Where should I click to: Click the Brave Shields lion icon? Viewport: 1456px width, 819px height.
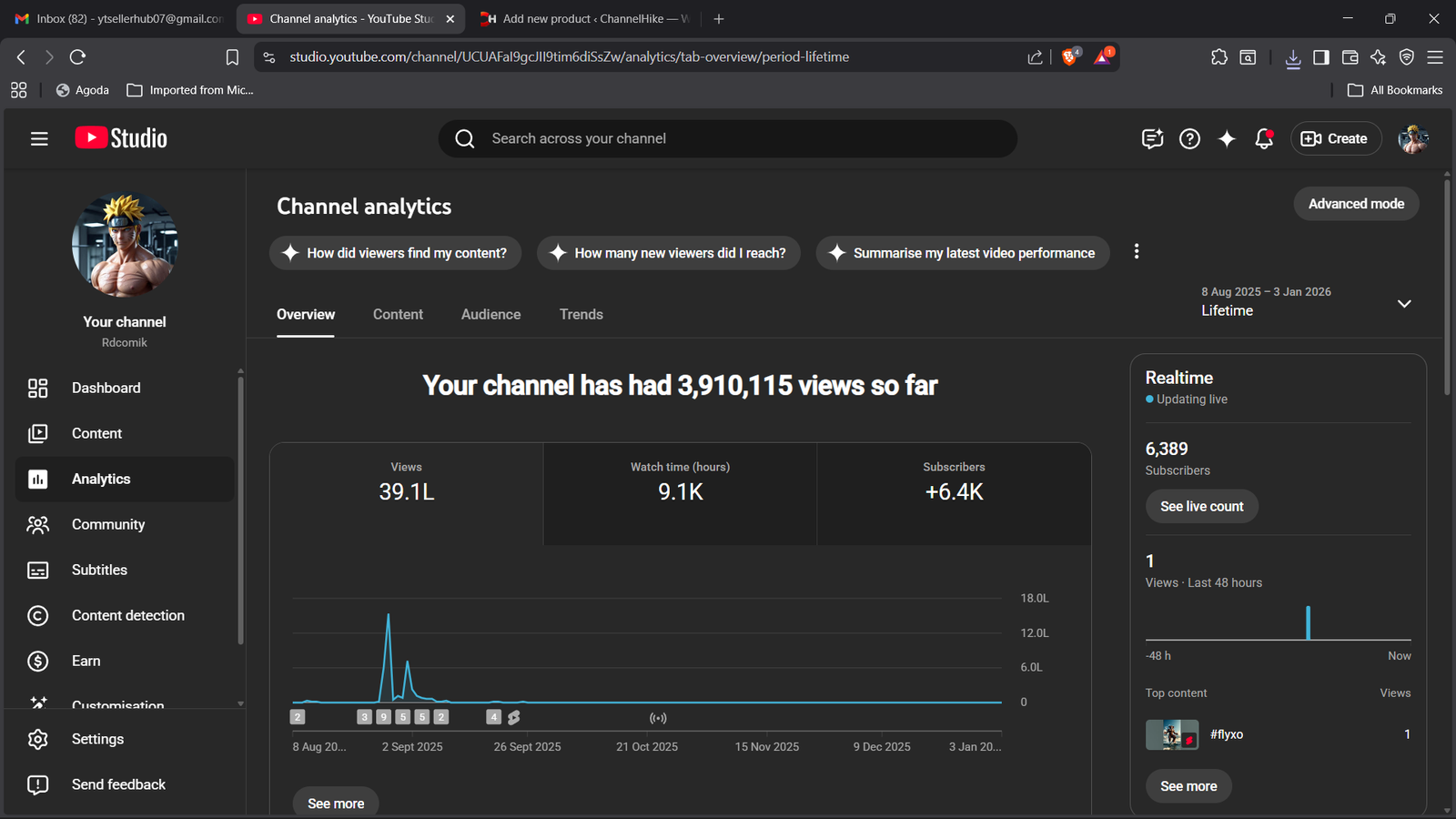pyautogui.click(x=1069, y=56)
